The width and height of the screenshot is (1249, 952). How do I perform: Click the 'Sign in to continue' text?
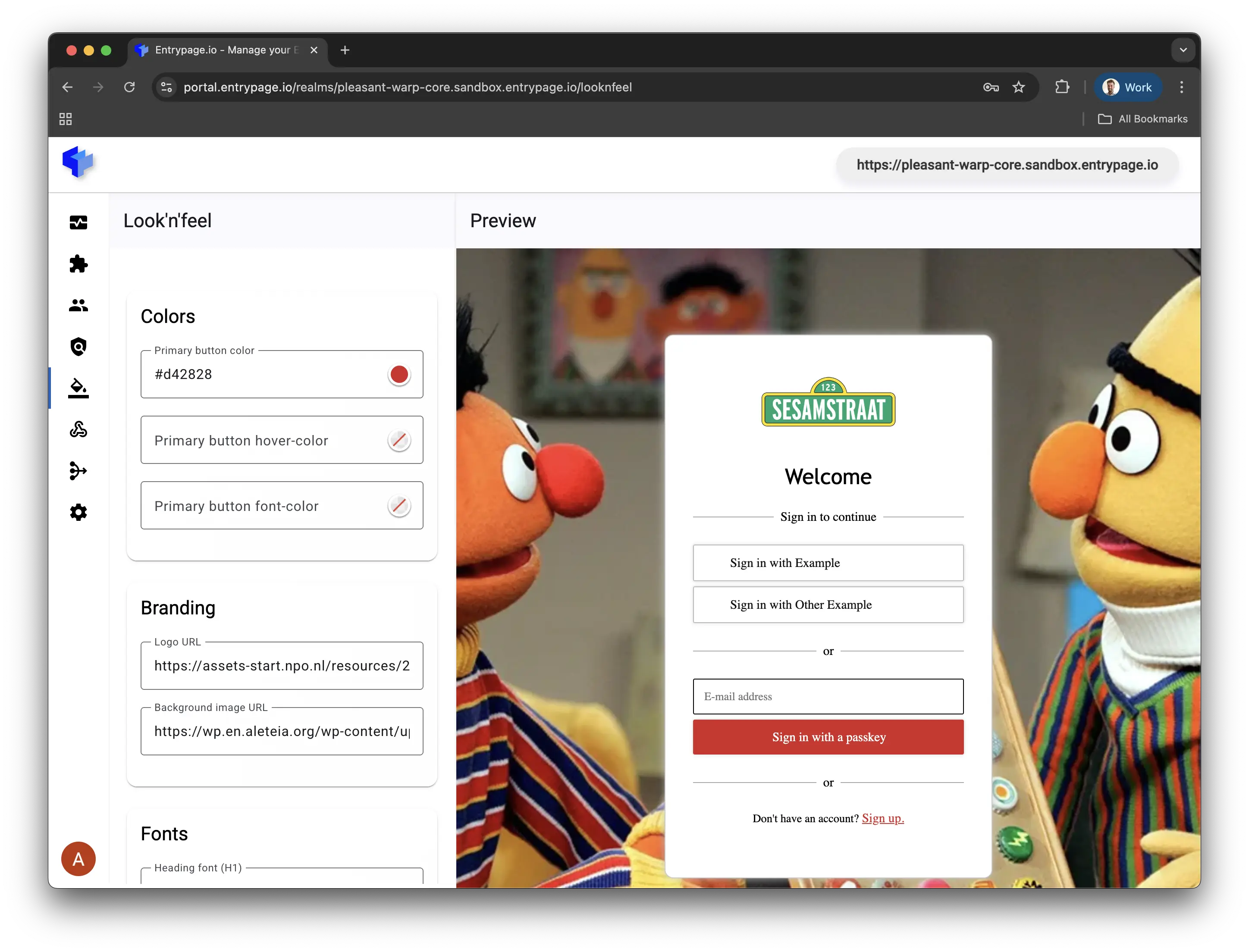pyautogui.click(x=828, y=517)
